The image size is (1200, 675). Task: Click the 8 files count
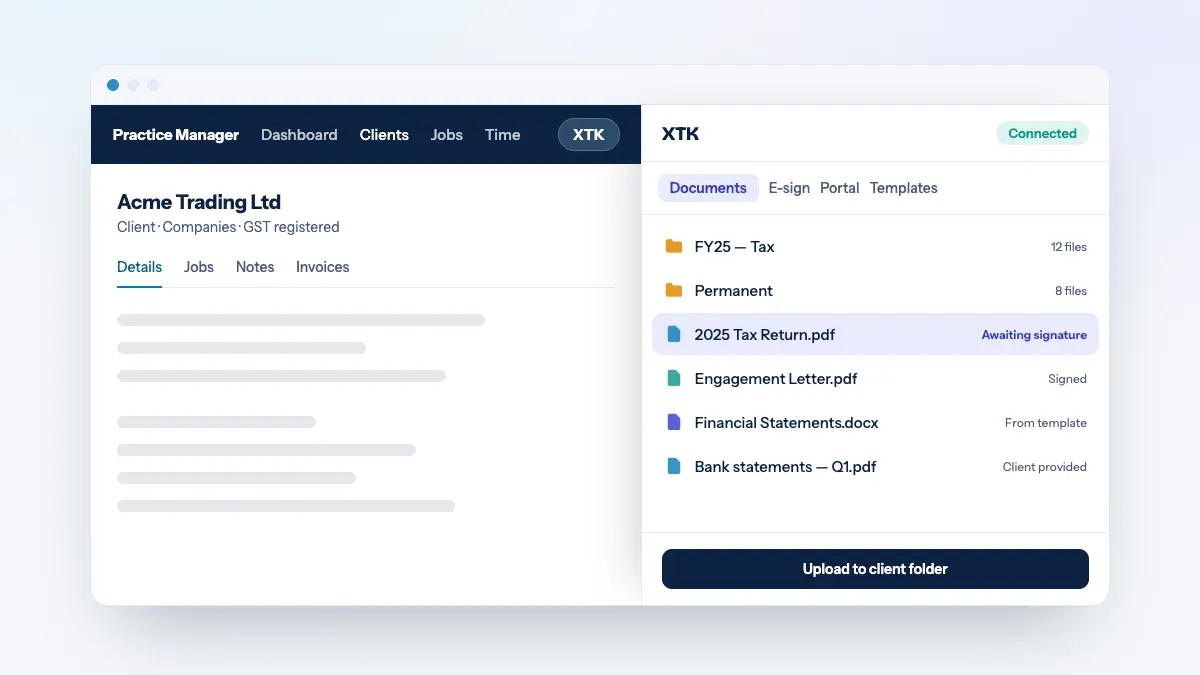[x=1070, y=291]
